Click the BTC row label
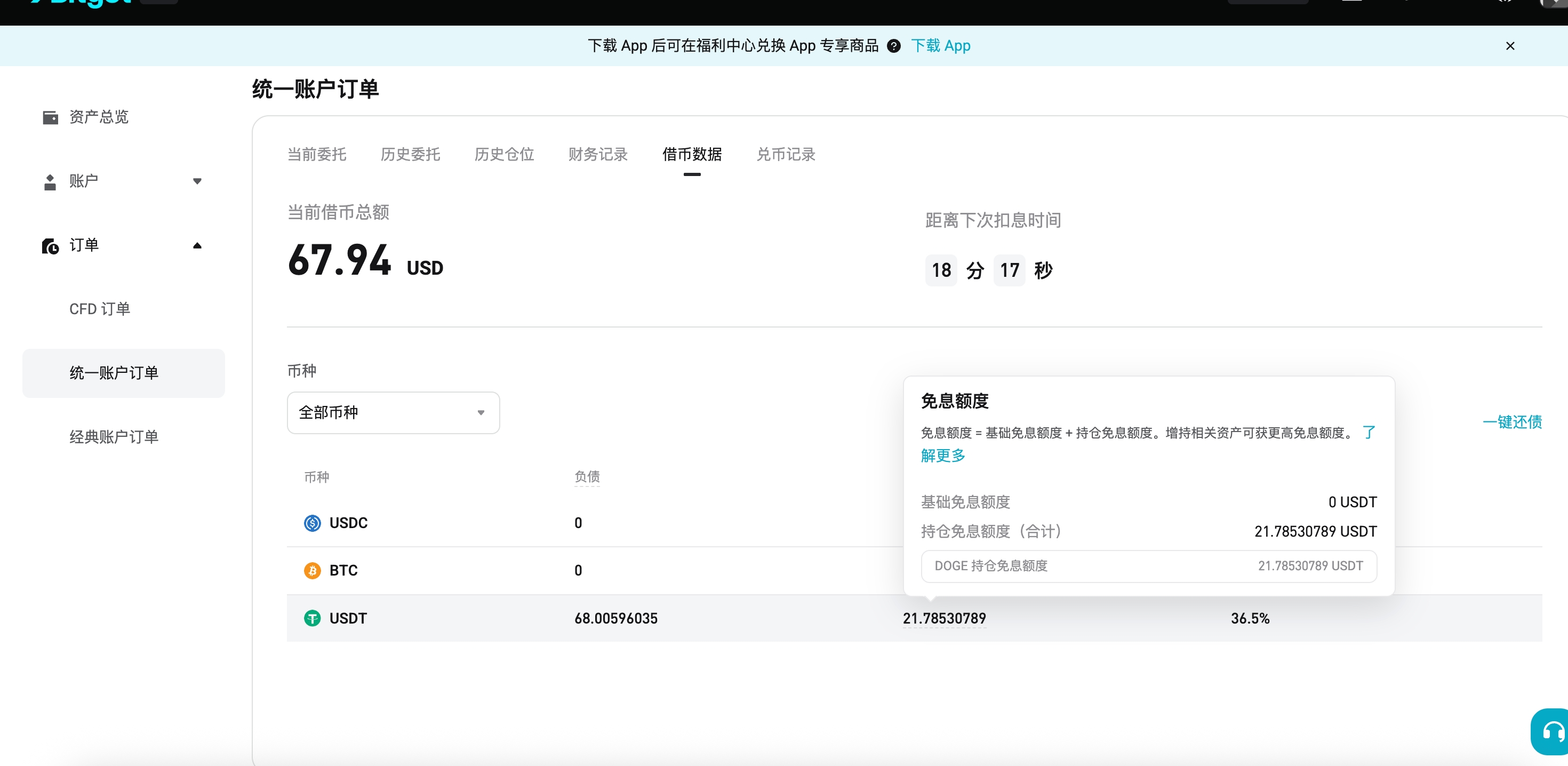This screenshot has height=766, width=1568. tap(343, 570)
